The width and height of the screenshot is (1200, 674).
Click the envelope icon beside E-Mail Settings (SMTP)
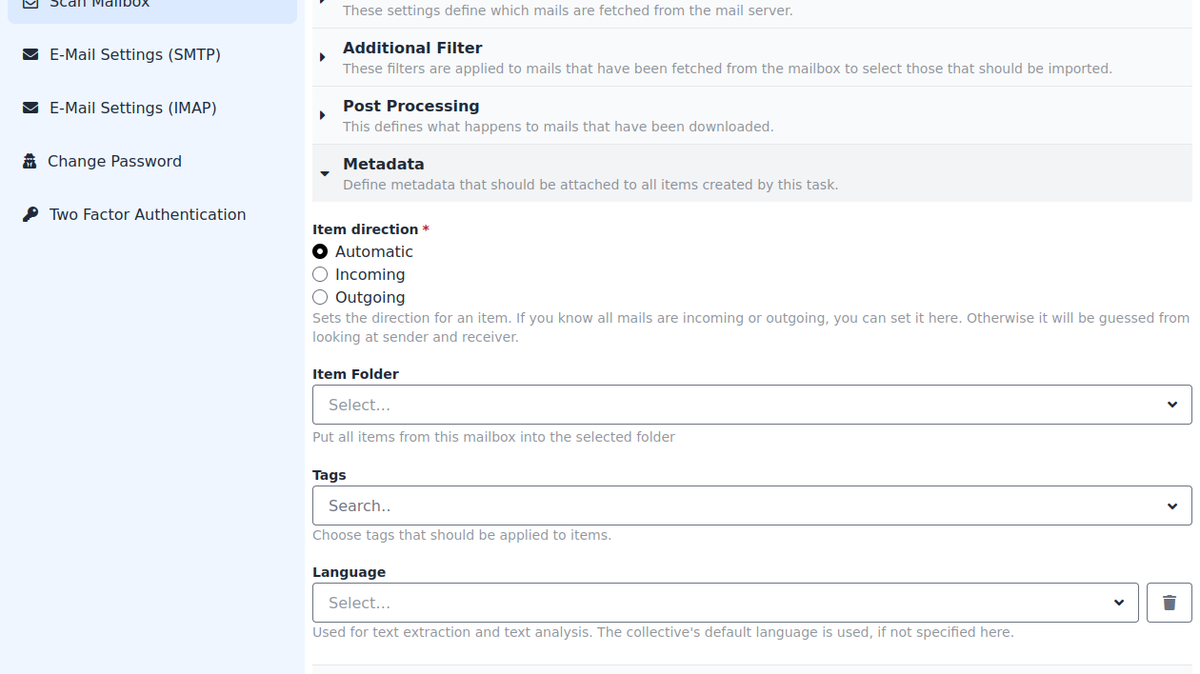point(30,54)
